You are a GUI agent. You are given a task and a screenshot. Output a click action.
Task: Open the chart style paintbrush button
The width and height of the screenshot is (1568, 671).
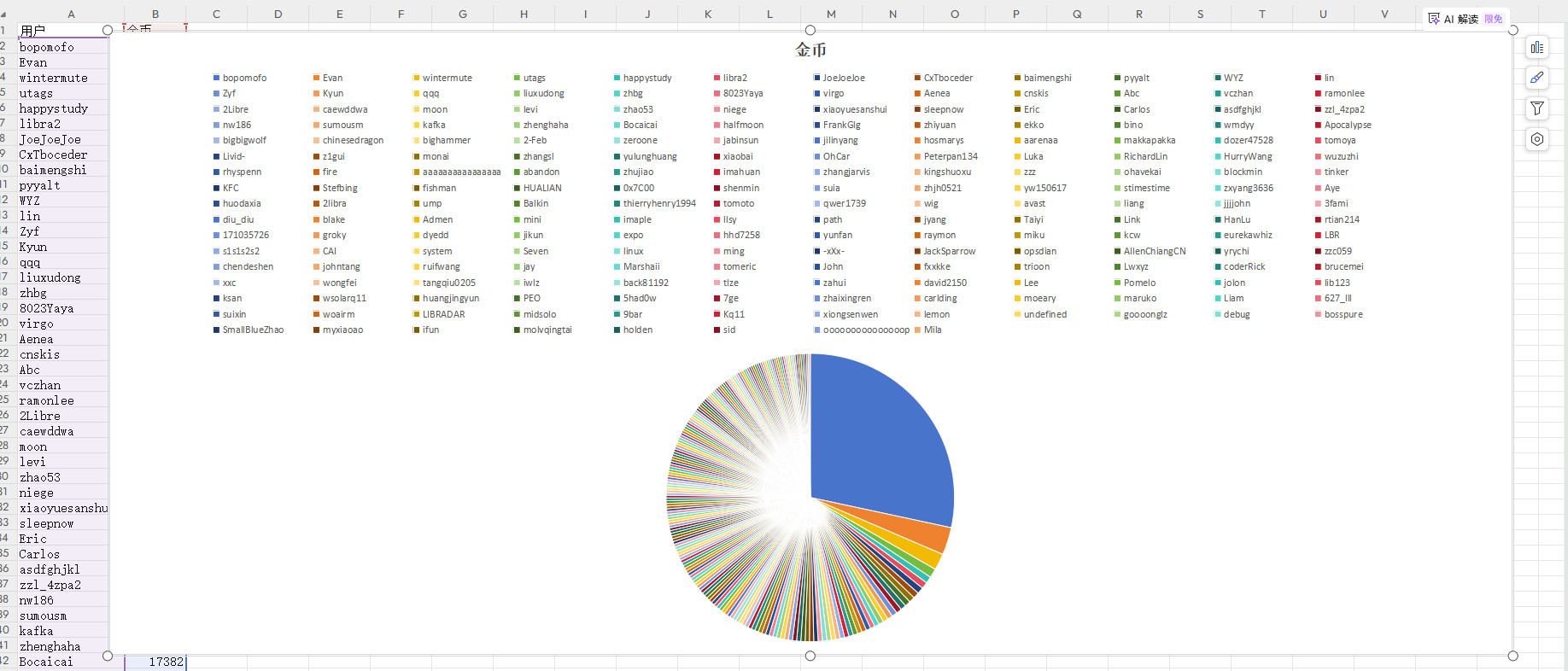tap(1536, 78)
